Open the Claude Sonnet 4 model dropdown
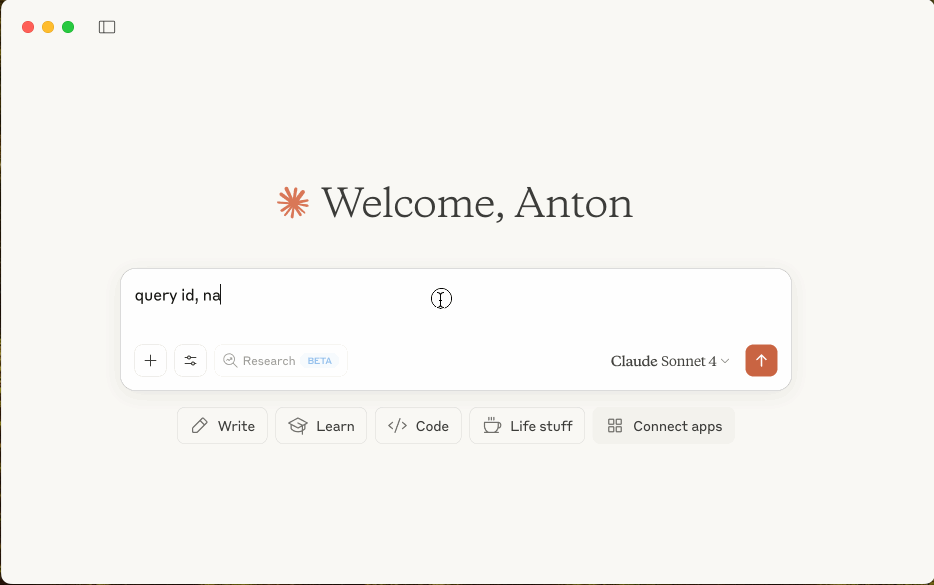Screen dimensions: 934x585 (670, 361)
